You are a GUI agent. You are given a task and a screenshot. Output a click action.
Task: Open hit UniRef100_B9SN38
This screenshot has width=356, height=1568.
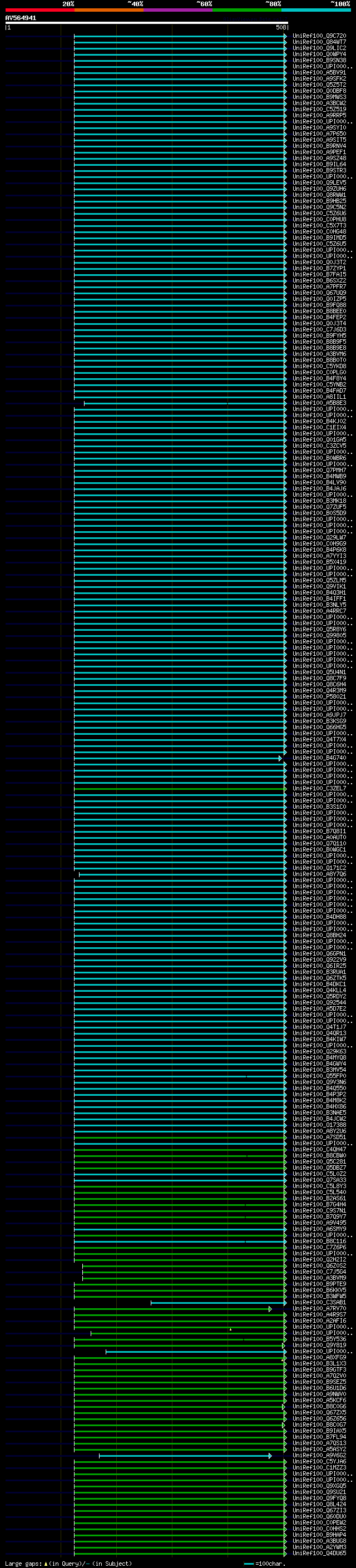point(319,60)
